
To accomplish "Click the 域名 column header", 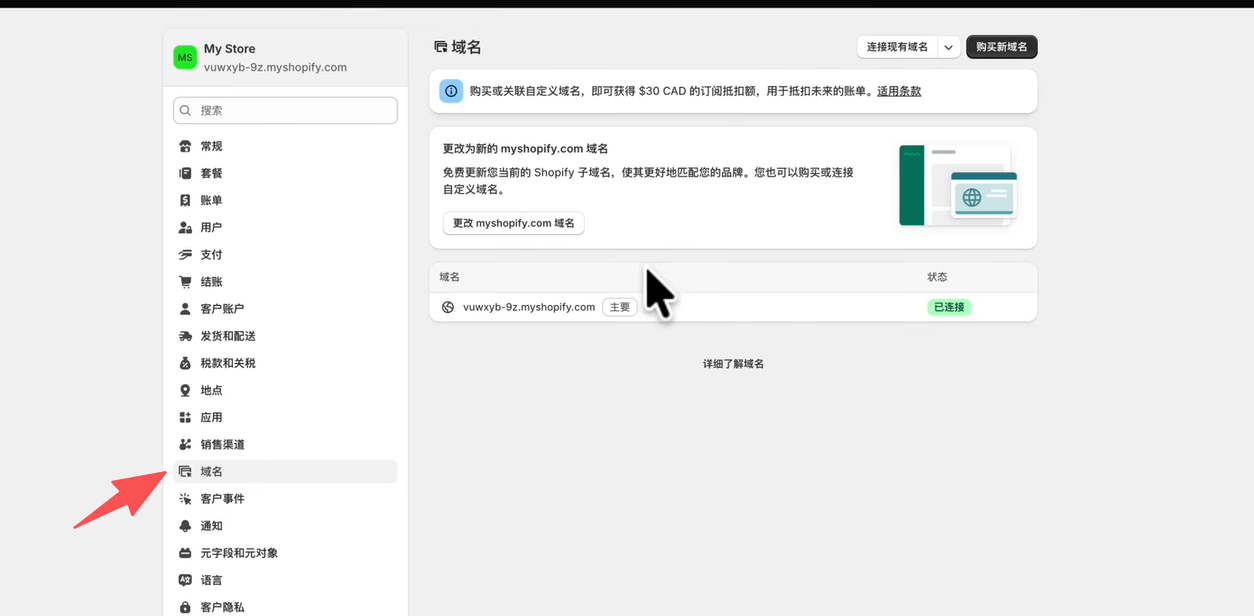I will coord(450,277).
